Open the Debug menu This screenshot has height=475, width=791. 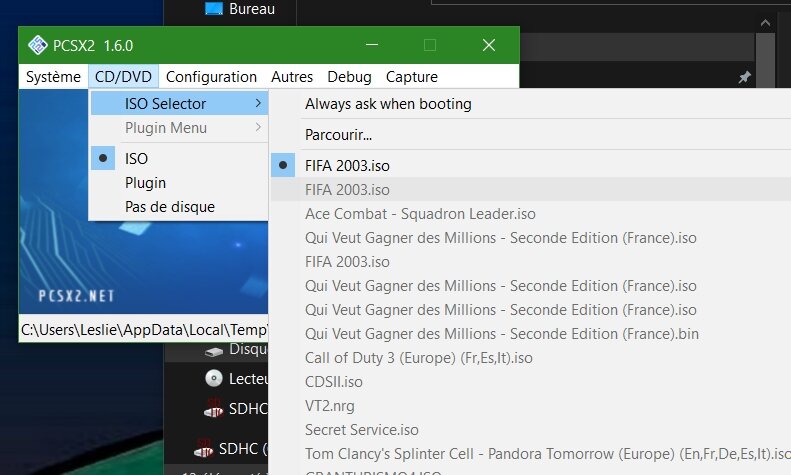(349, 77)
